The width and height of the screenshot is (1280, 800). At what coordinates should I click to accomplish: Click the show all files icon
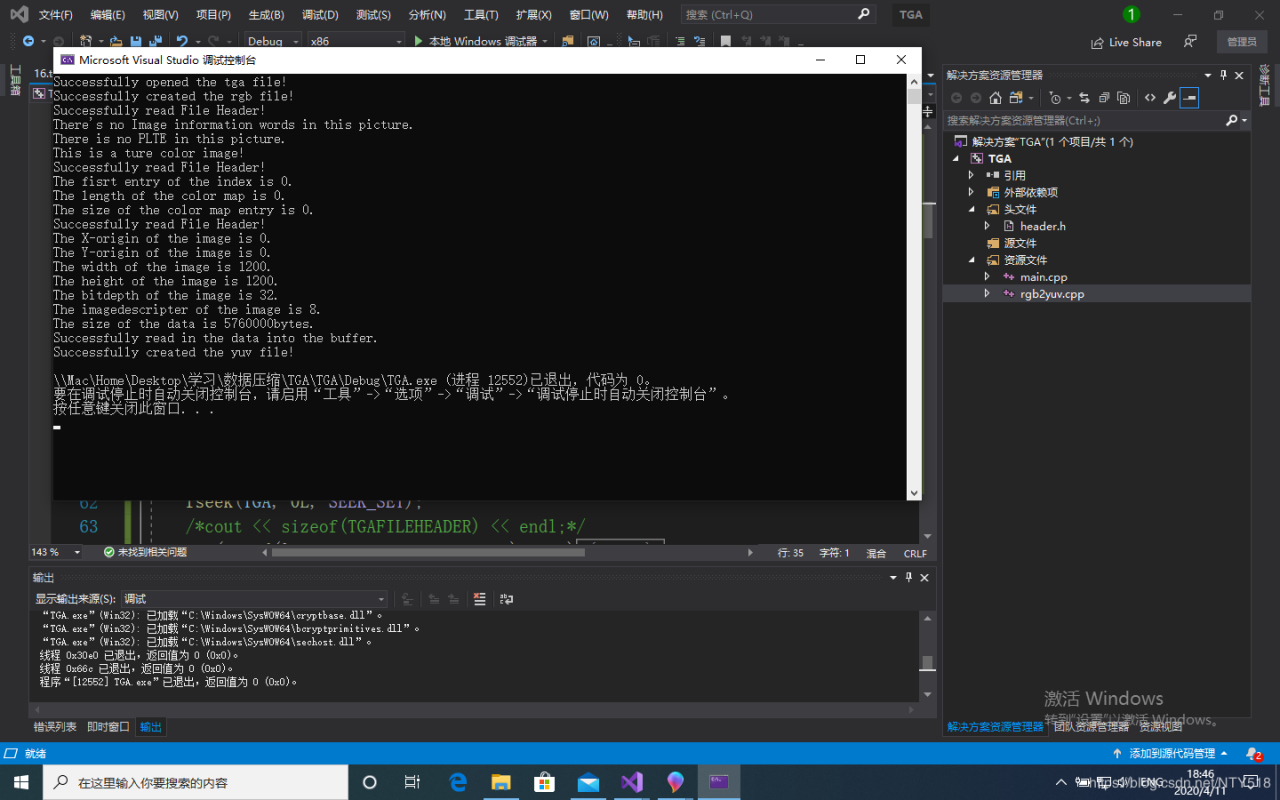pyautogui.click(x=1124, y=98)
